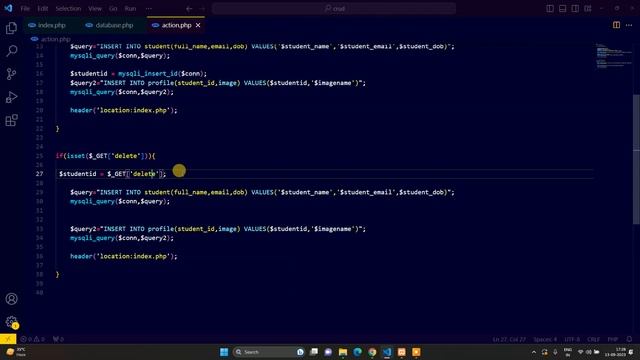Click the VS Code taskbar icon
The width and height of the screenshot is (640, 360).
pos(387,352)
